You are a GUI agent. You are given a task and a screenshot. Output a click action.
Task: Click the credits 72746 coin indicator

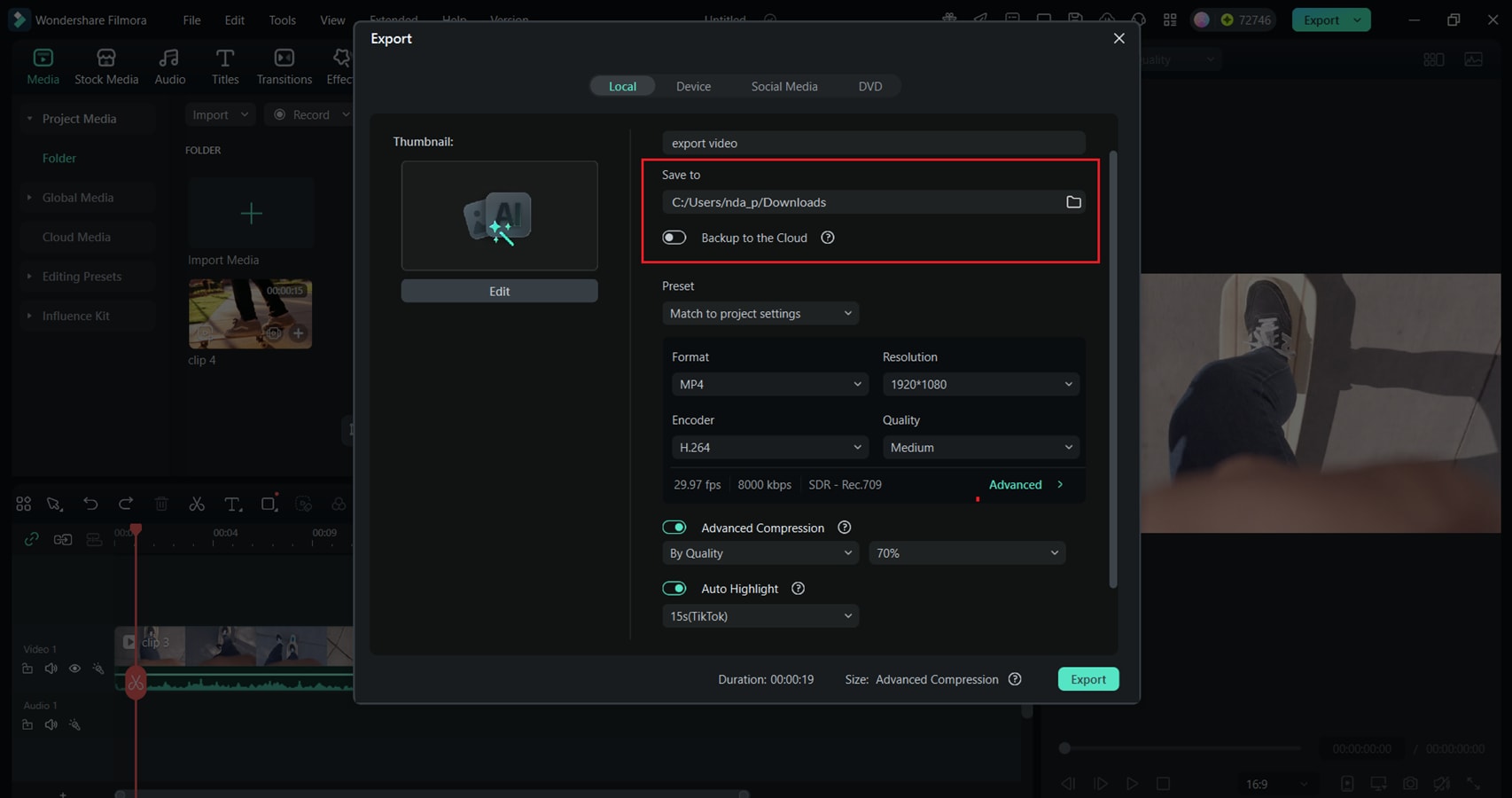point(1245,20)
